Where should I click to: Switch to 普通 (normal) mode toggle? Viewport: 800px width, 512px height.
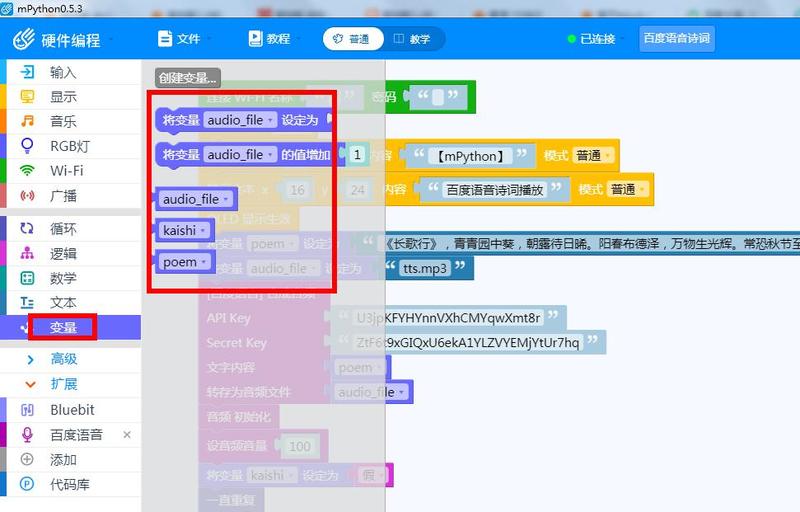350,39
